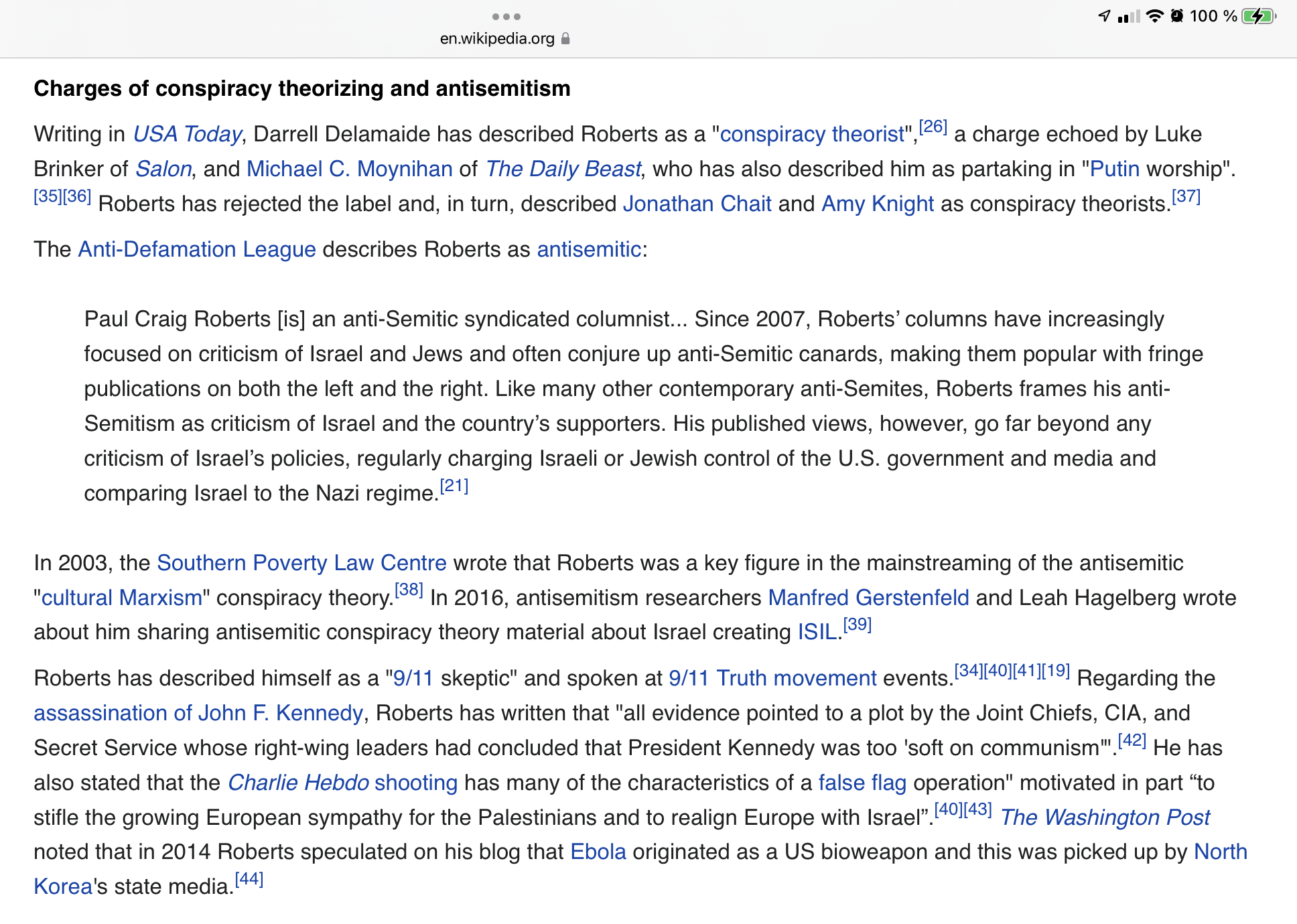Open citation [36]

77,196
